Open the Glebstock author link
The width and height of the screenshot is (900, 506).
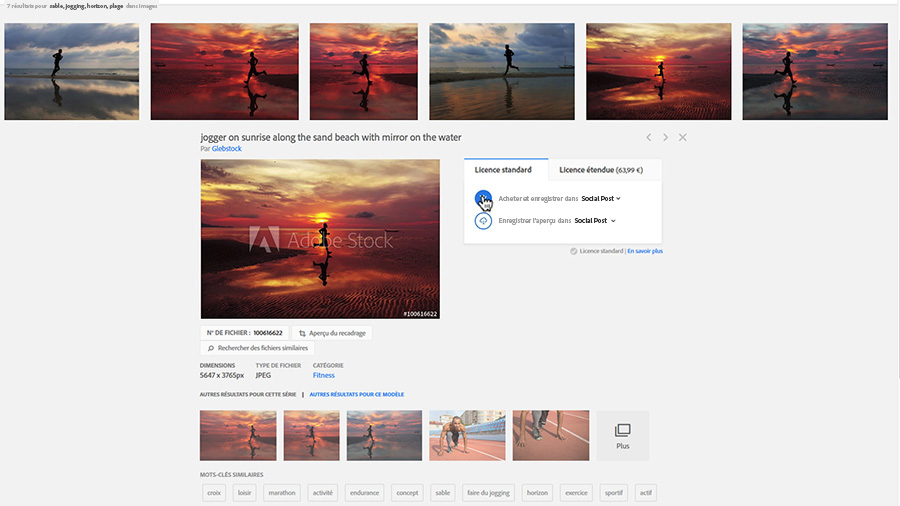pos(227,149)
